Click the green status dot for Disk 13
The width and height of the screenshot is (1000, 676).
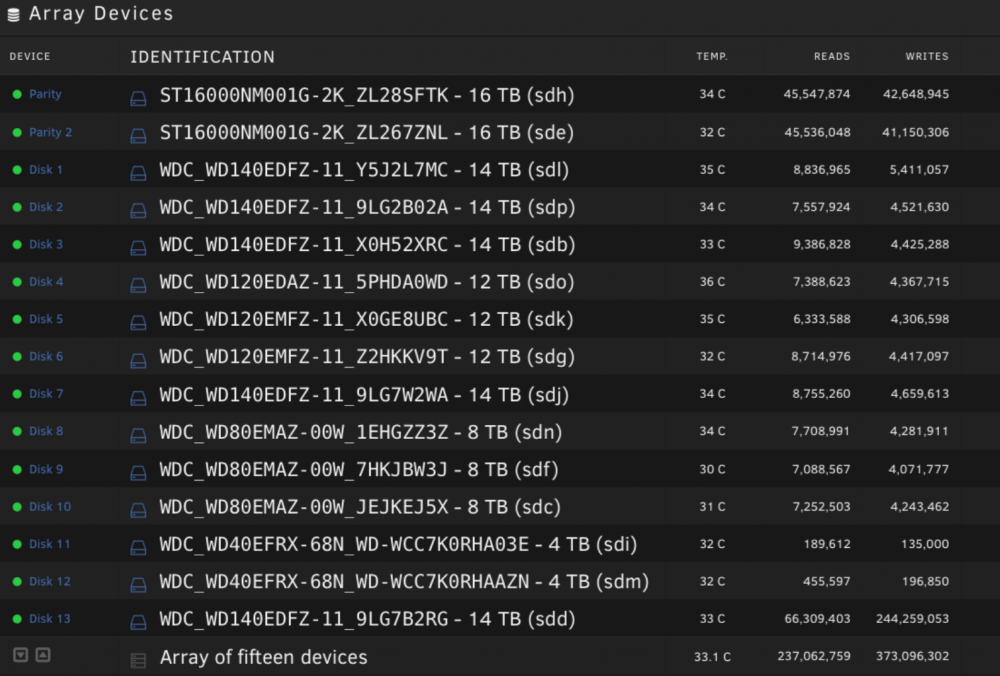(17, 619)
